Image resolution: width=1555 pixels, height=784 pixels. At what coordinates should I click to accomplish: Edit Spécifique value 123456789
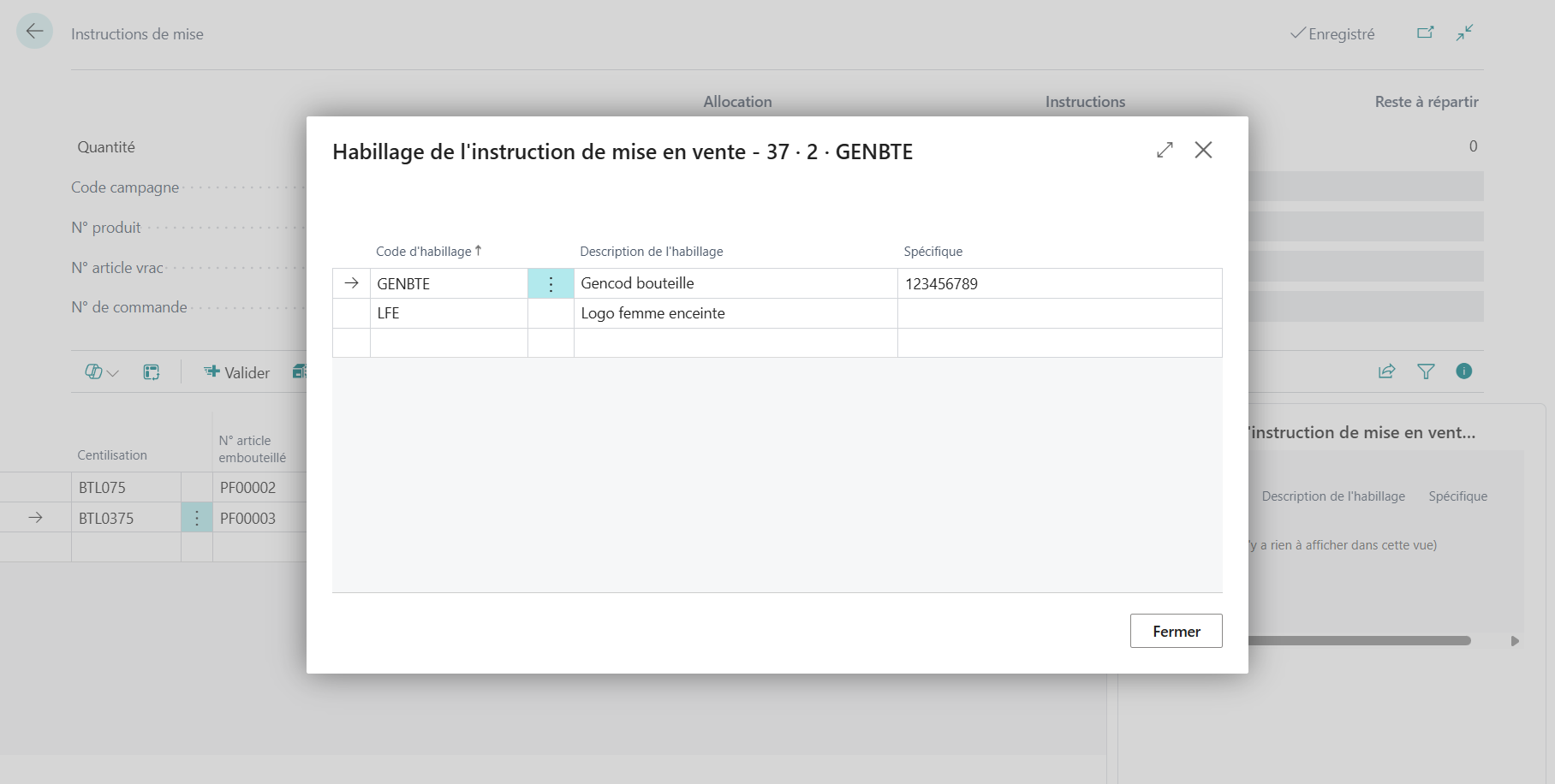pos(1059,283)
